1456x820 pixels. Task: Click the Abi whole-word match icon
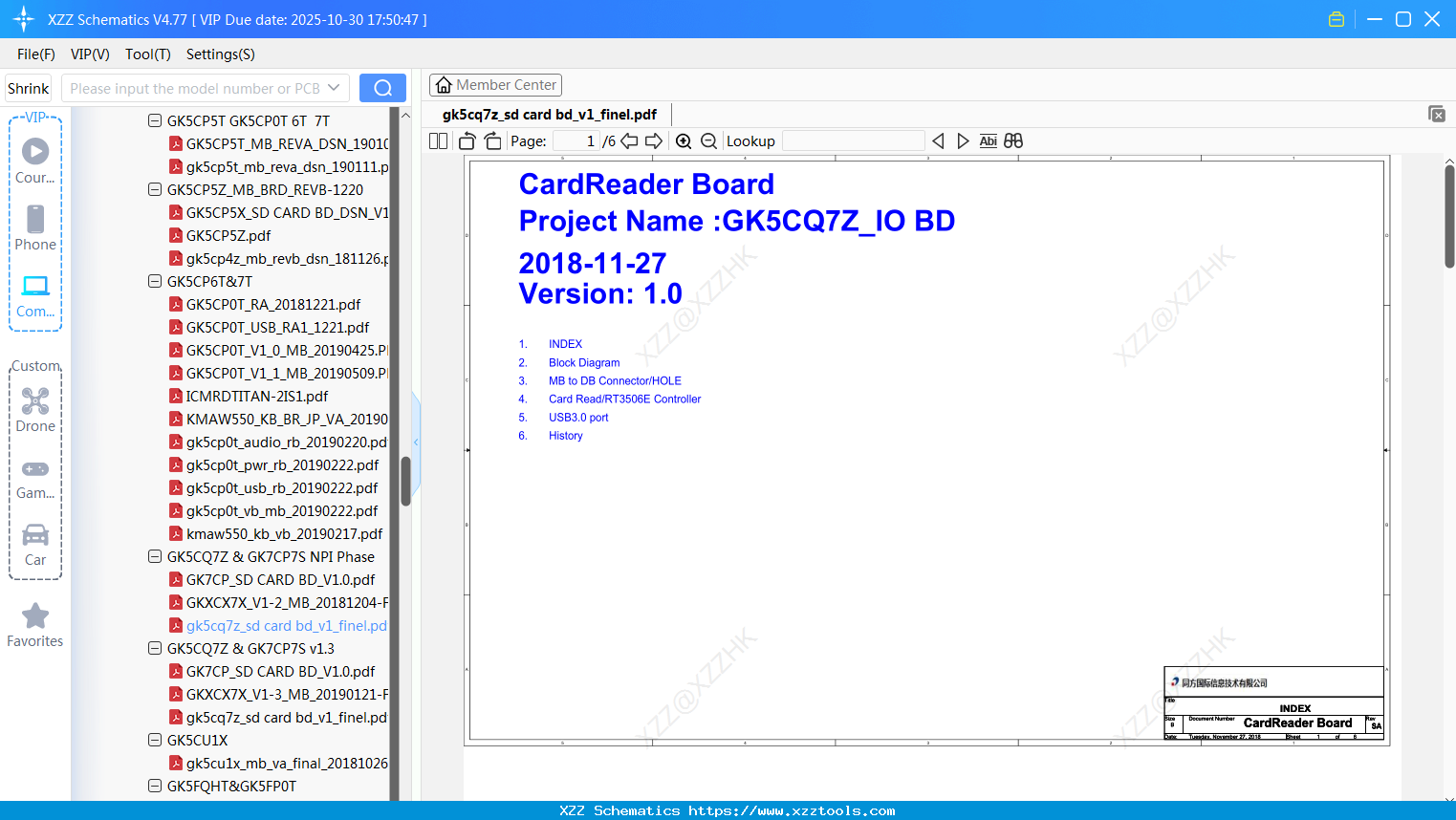[x=988, y=140]
